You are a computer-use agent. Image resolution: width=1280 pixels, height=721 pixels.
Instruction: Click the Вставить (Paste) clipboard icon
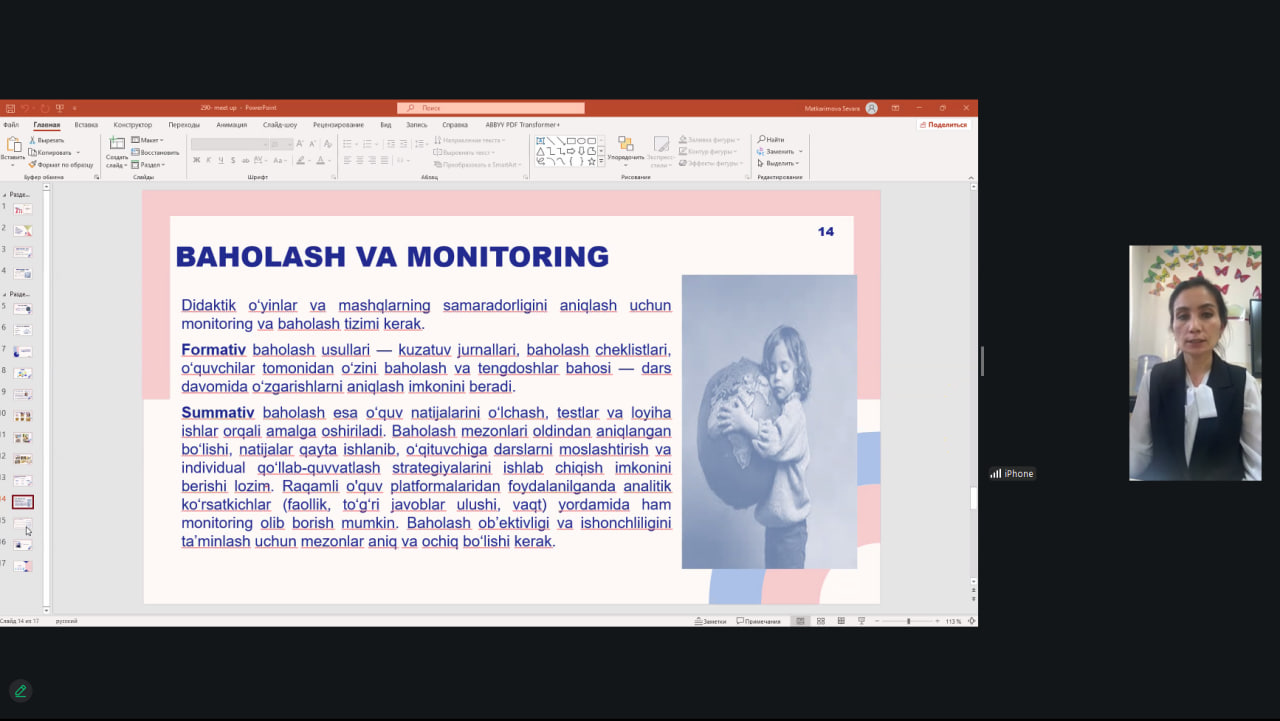coord(13,148)
